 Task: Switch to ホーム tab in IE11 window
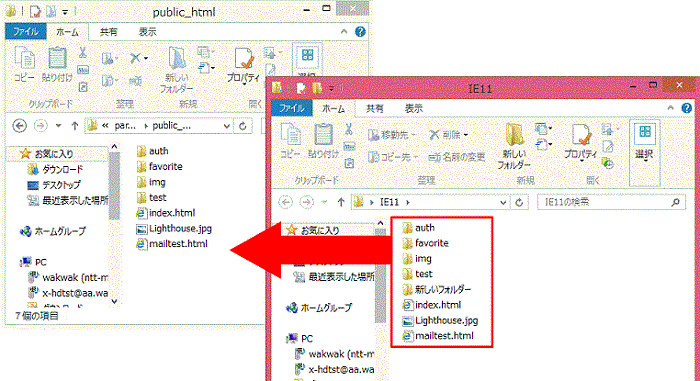(x=333, y=109)
